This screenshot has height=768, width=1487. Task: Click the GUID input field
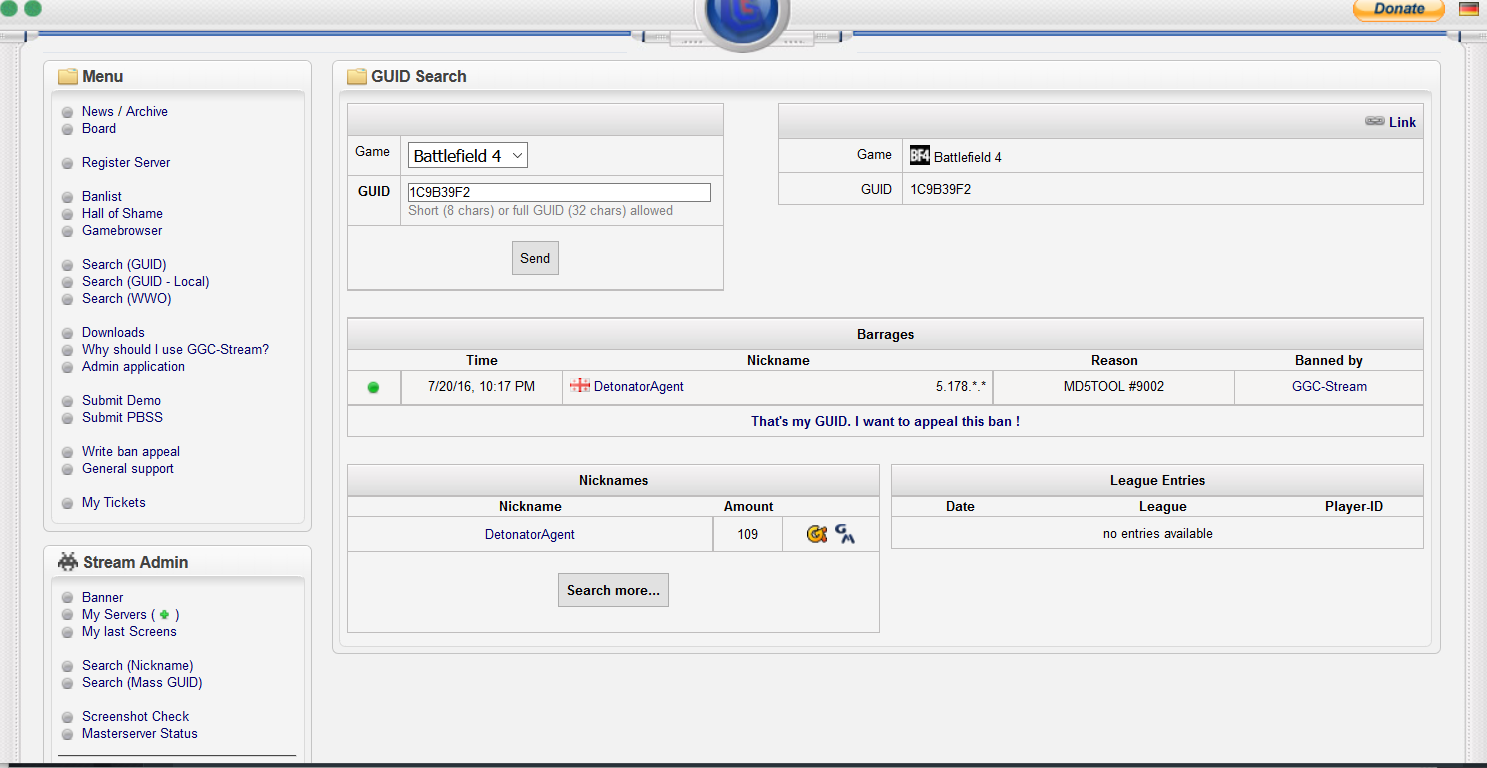coord(559,192)
